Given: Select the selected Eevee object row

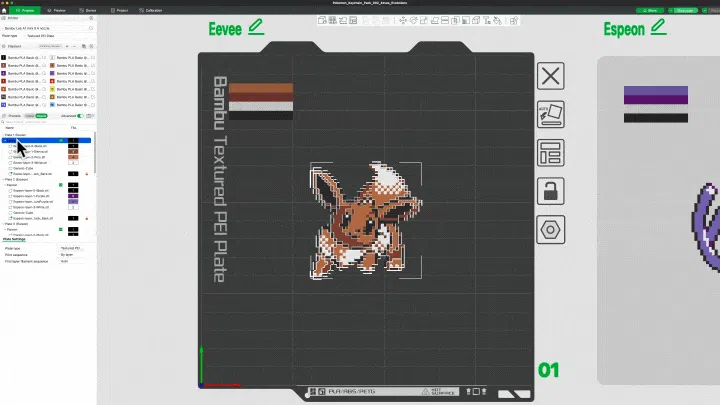Looking at the screenshot, I should [x=46, y=141].
